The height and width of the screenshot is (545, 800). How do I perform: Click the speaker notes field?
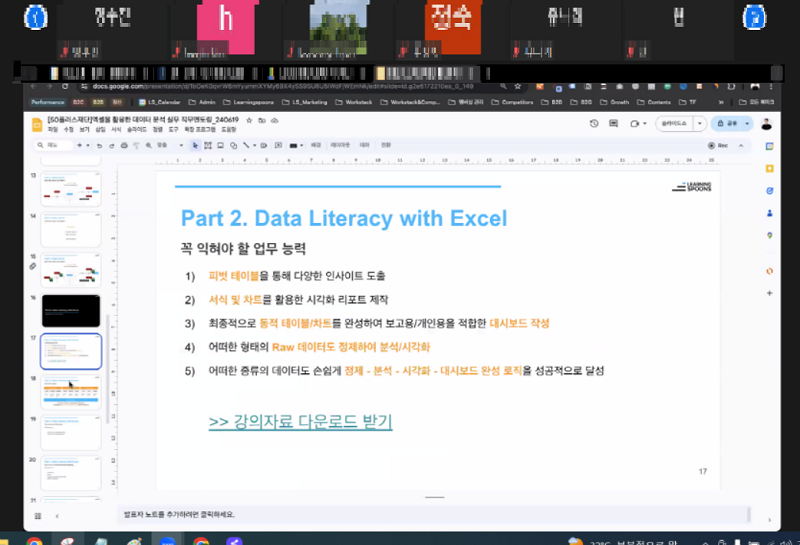pyautogui.click(x=435, y=514)
